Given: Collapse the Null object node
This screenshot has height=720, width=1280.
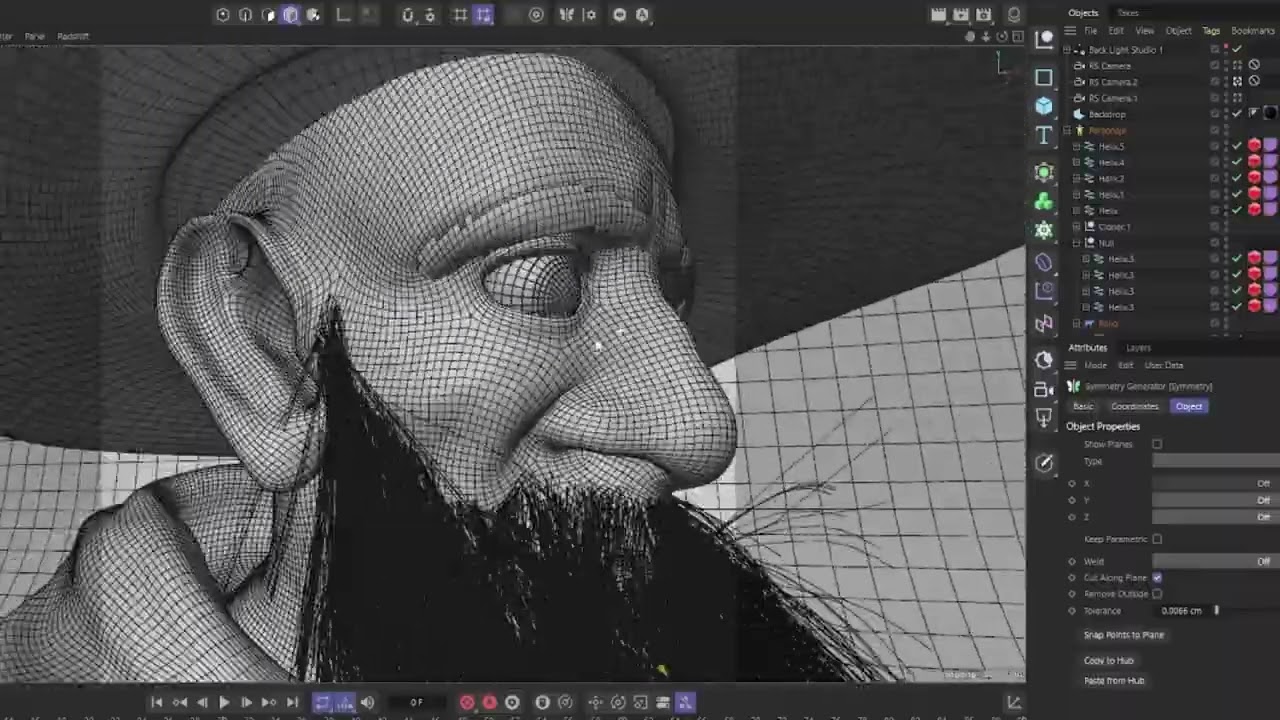Looking at the screenshot, I should [x=1076, y=243].
